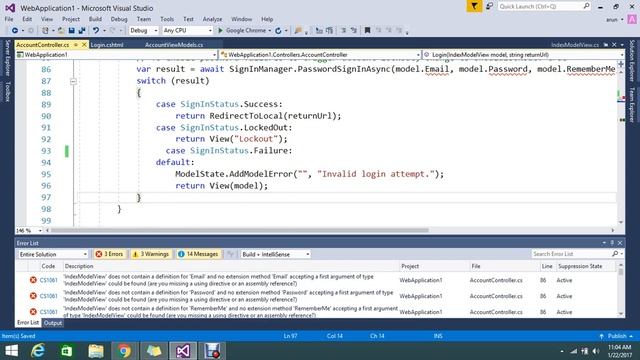640x360 pixels.
Task: Open the Solution Explorer side tab
Action: coord(632,60)
